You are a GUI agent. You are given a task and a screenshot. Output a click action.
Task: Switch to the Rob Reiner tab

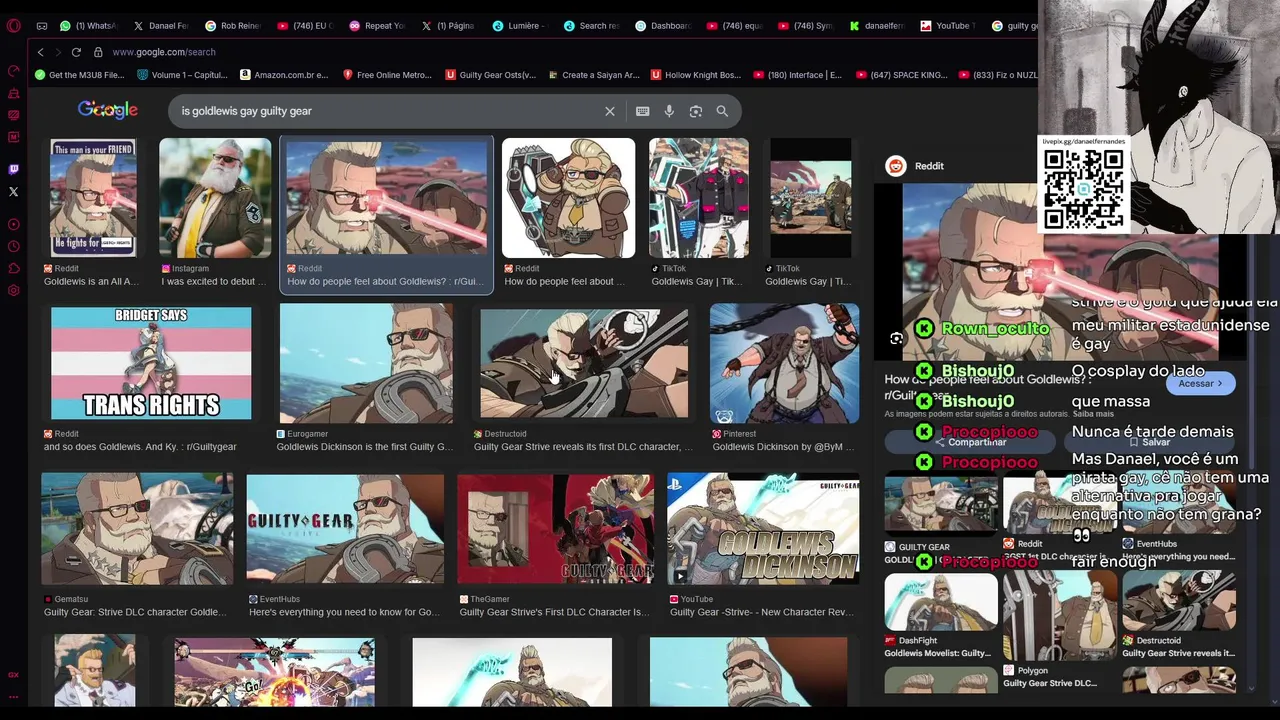(232, 26)
